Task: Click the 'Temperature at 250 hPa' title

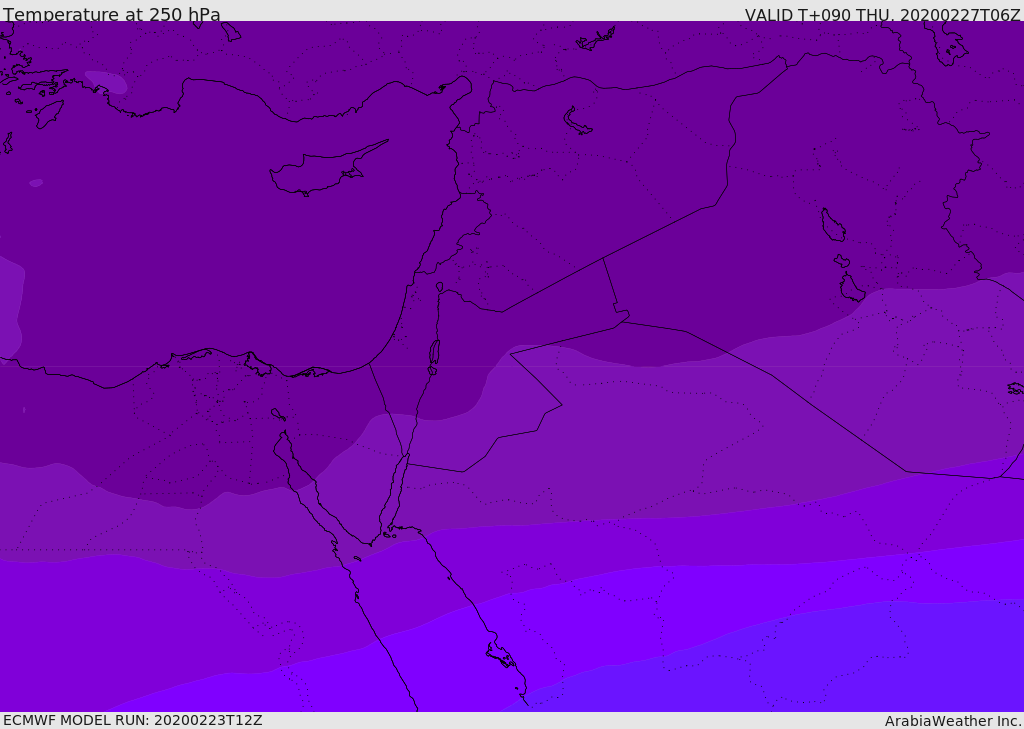Action: (x=112, y=14)
